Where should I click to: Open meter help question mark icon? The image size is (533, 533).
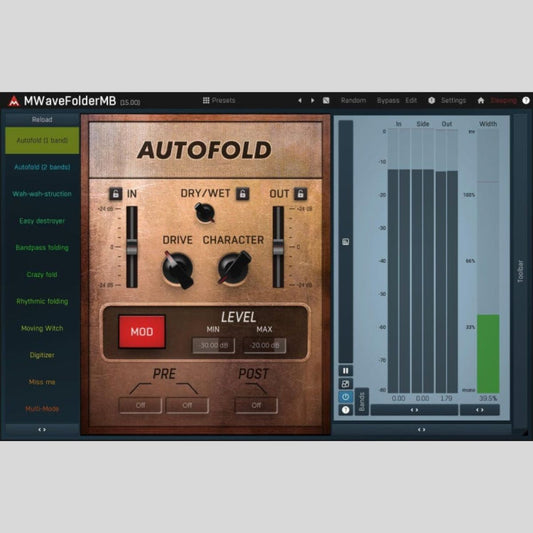point(346,410)
